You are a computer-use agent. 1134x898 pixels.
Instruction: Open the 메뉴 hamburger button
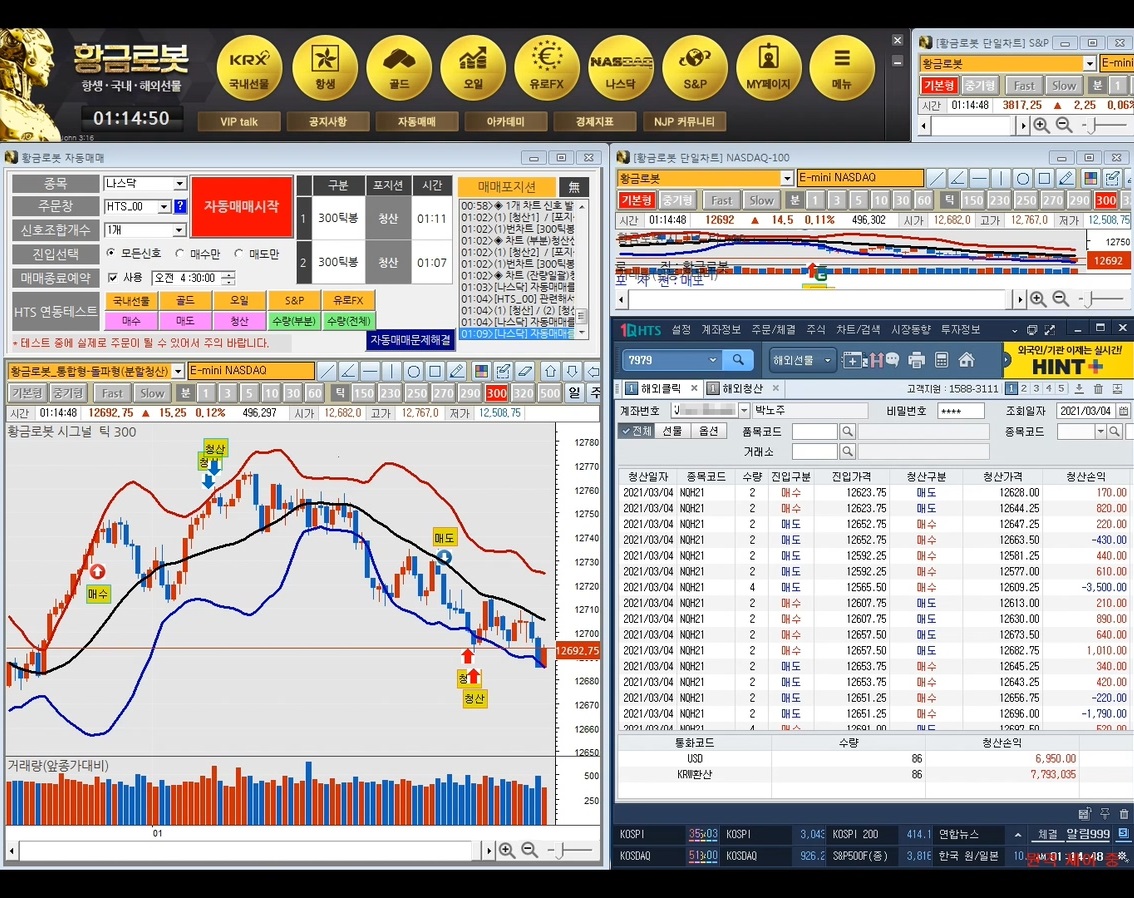(x=842, y=67)
